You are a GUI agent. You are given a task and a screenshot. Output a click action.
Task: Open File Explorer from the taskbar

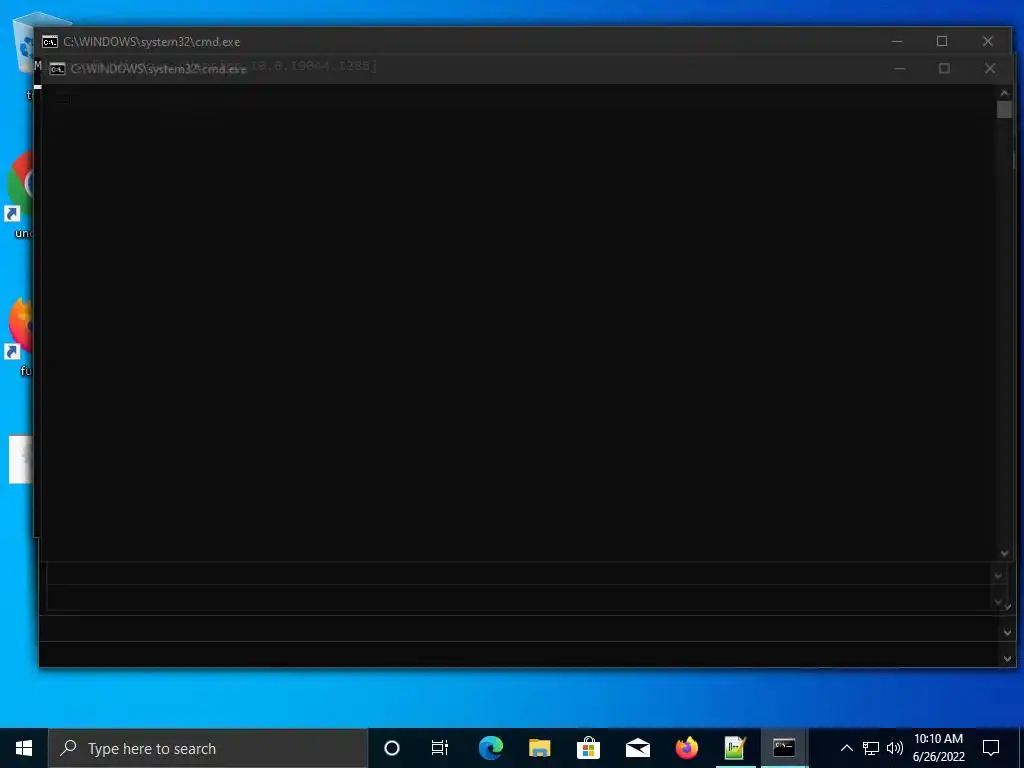[539, 748]
